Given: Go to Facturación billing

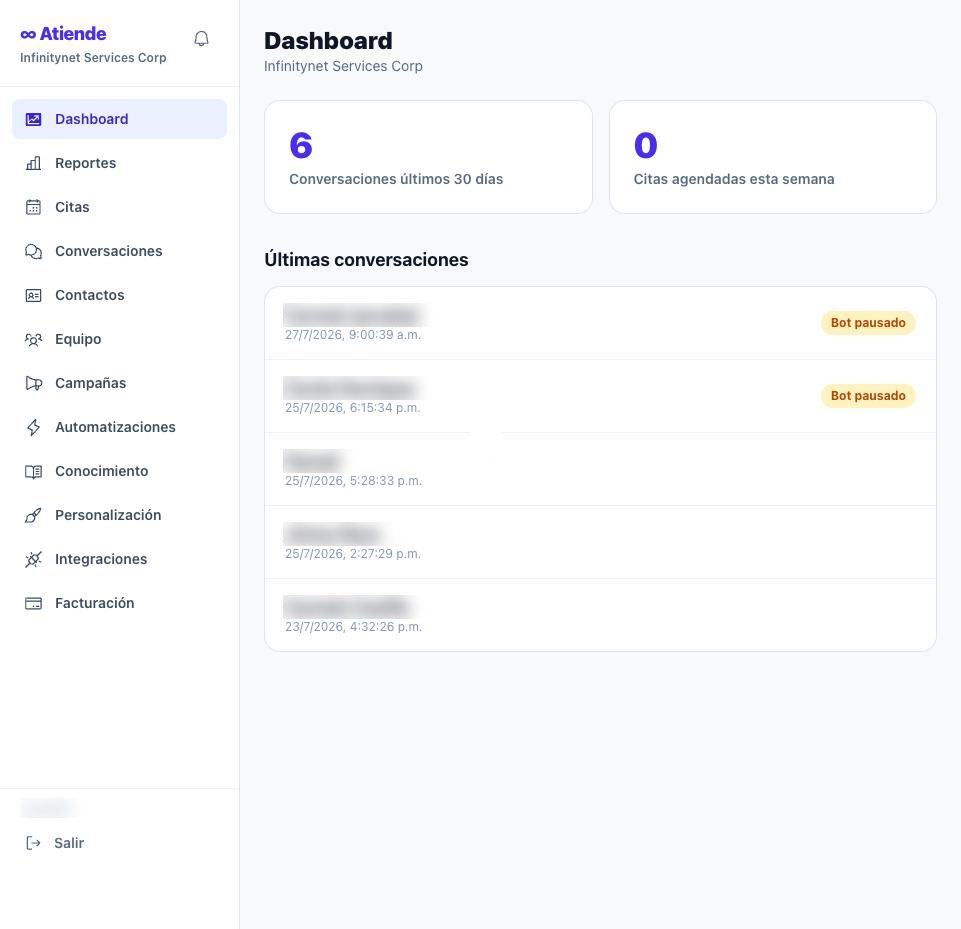Looking at the screenshot, I should coord(120,604).
